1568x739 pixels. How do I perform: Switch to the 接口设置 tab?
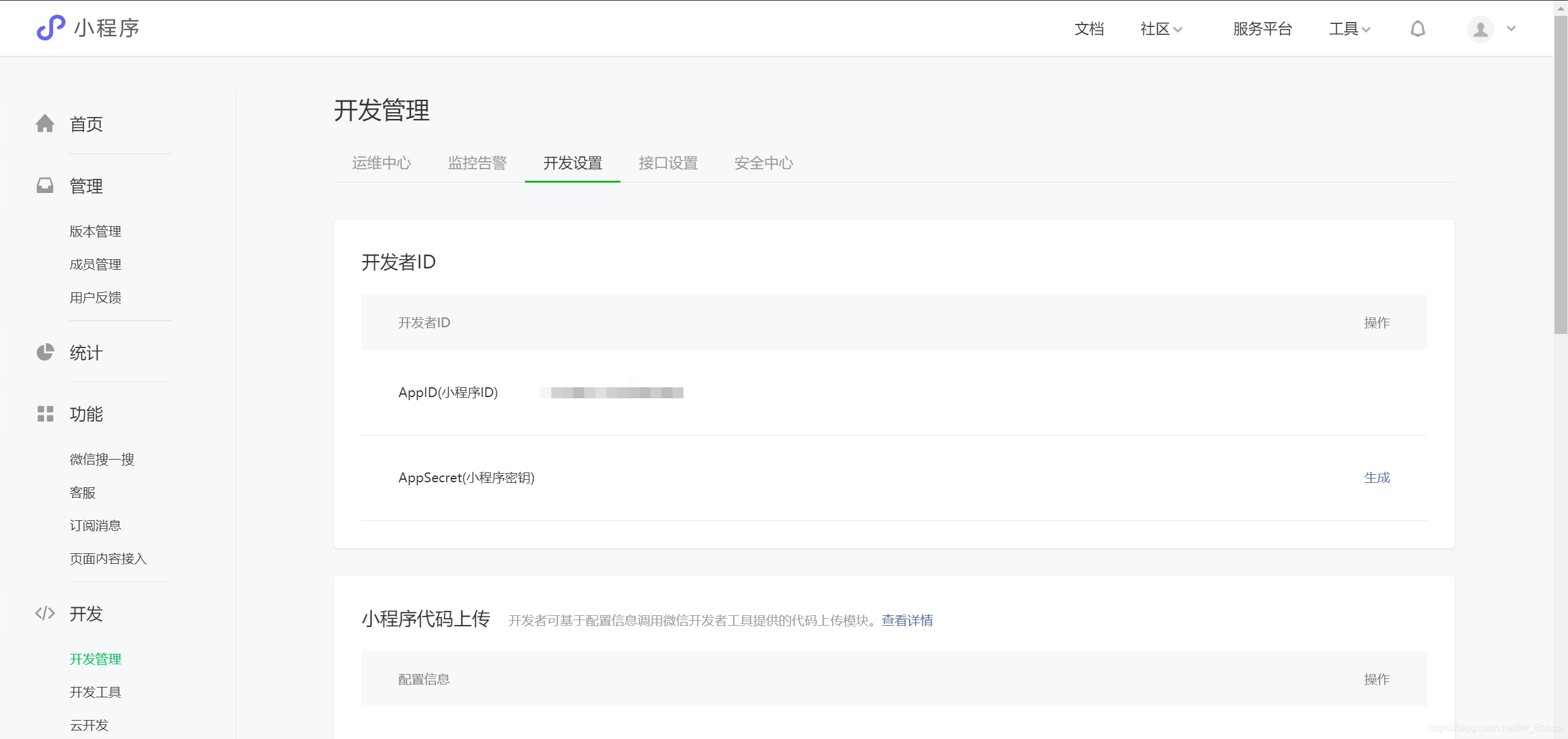coord(668,163)
